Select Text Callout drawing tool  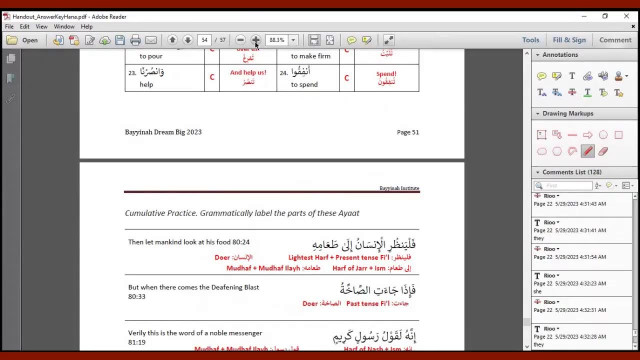pos(557,135)
